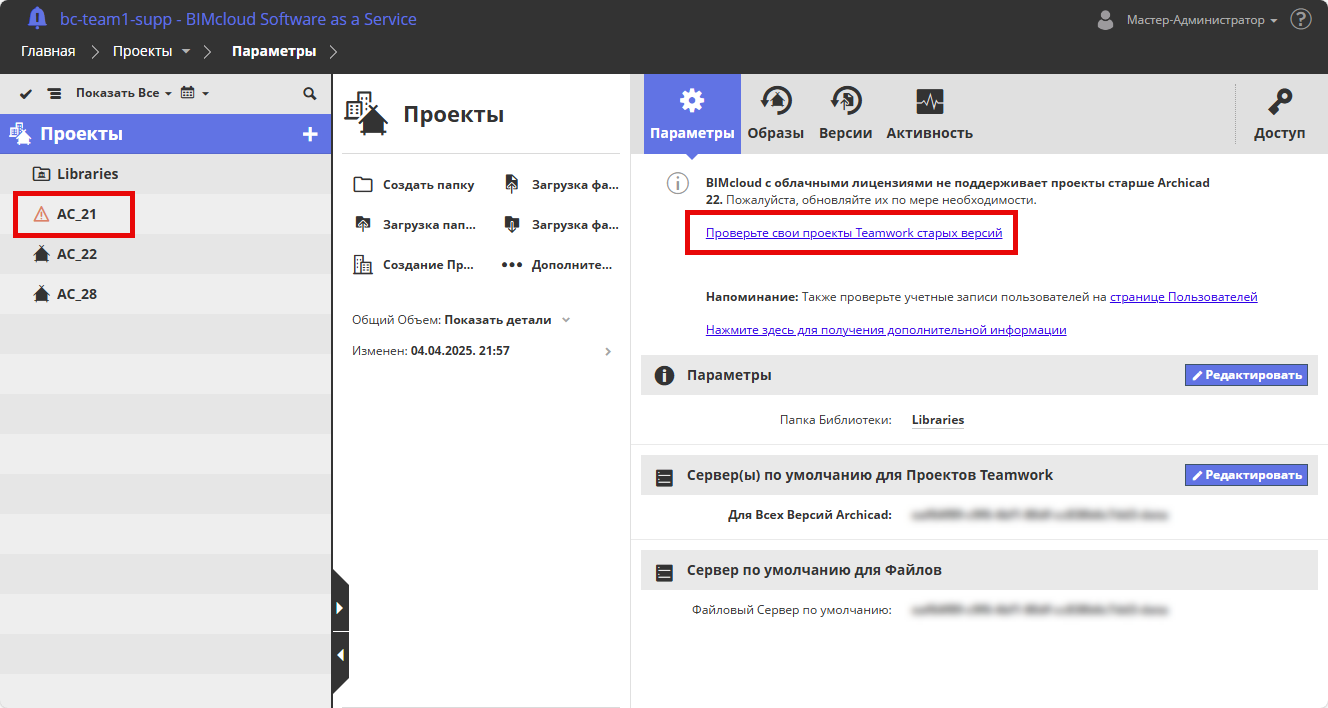Add new item with plus icon in Проекты header

coord(310,134)
